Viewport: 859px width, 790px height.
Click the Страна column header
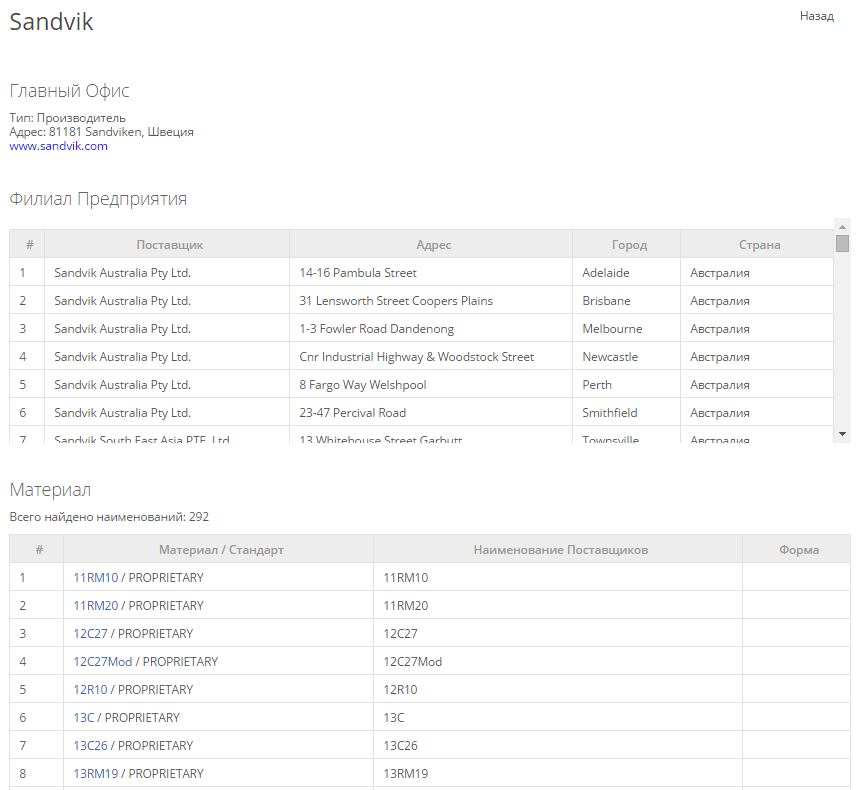tap(757, 244)
